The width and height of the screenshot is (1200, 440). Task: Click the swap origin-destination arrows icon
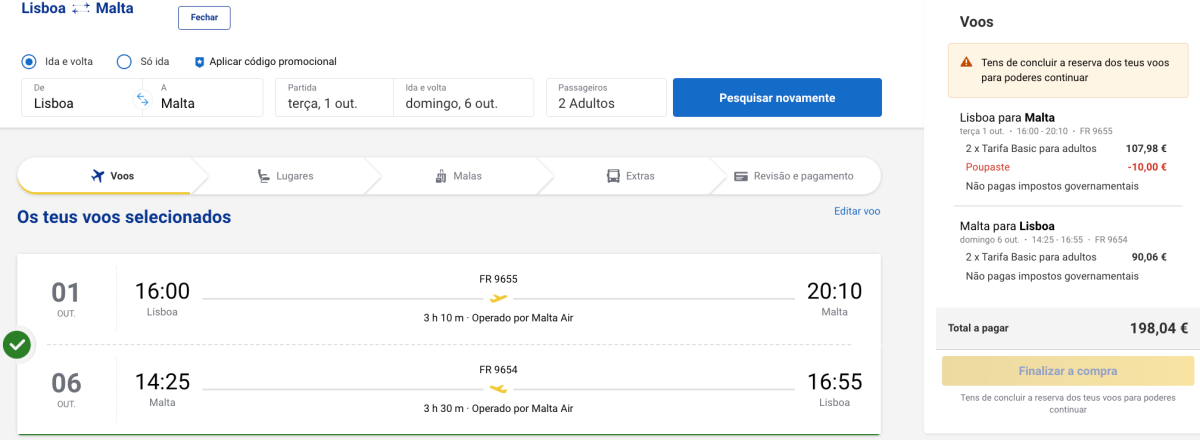pyautogui.click(x=142, y=98)
